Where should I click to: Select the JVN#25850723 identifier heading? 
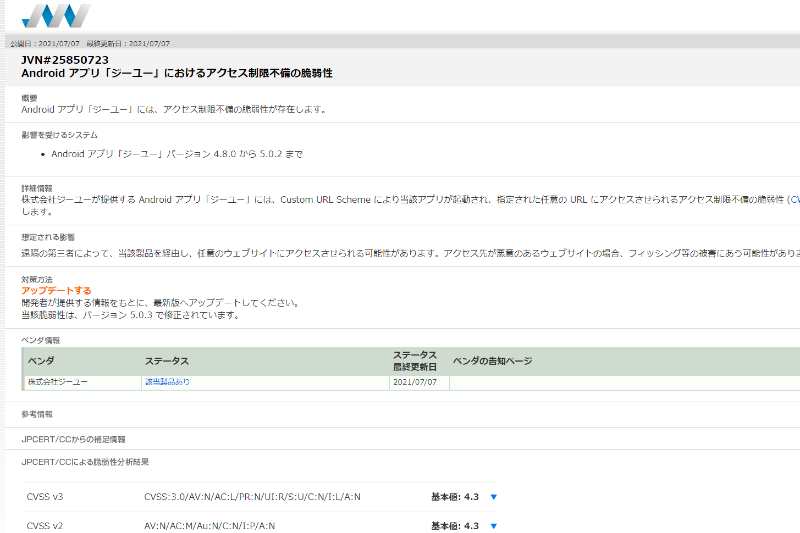tap(65, 60)
